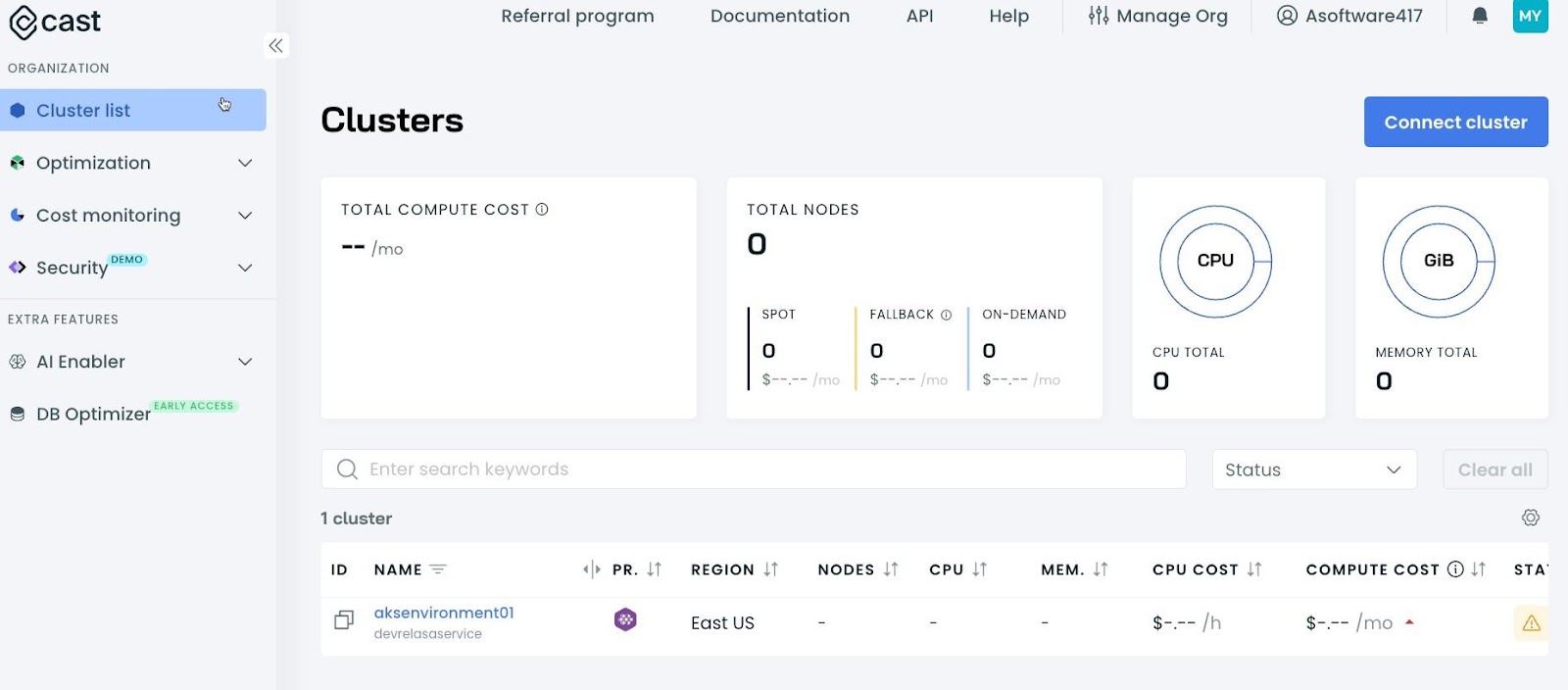Click the 1 cluster count label

pyautogui.click(x=356, y=518)
